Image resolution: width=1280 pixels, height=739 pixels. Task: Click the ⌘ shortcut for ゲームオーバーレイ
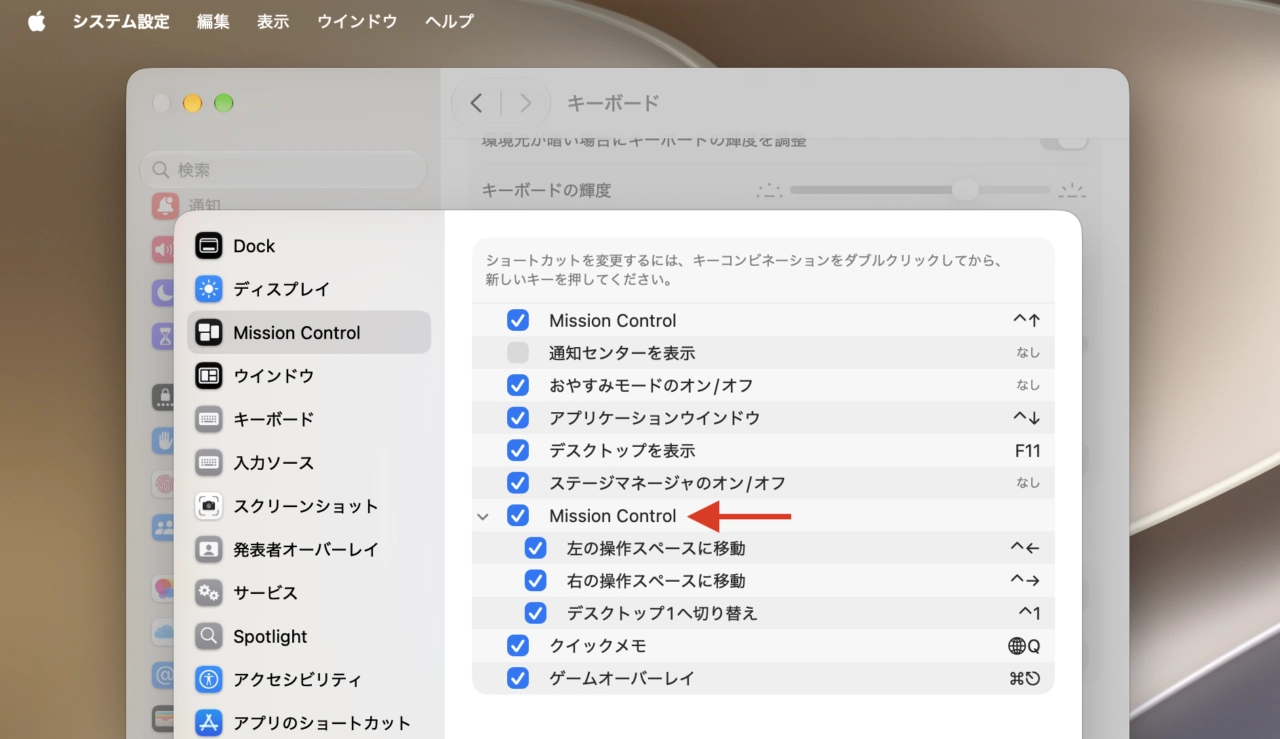(1025, 678)
